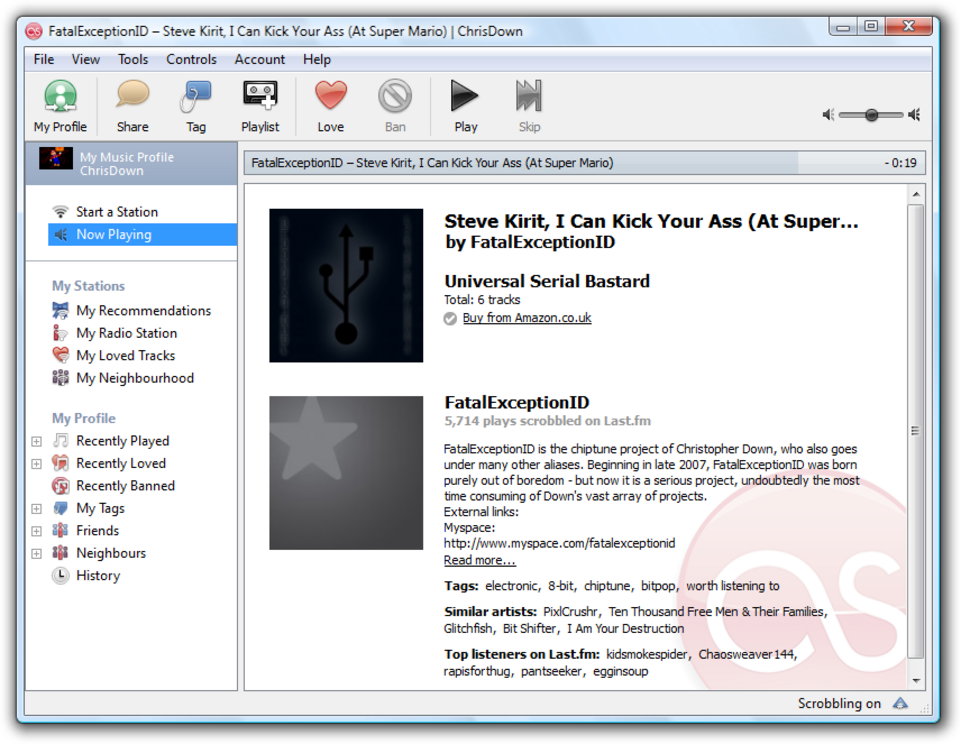This screenshot has width=960, height=744.
Task: Click the Share speech bubble icon
Action: point(132,96)
